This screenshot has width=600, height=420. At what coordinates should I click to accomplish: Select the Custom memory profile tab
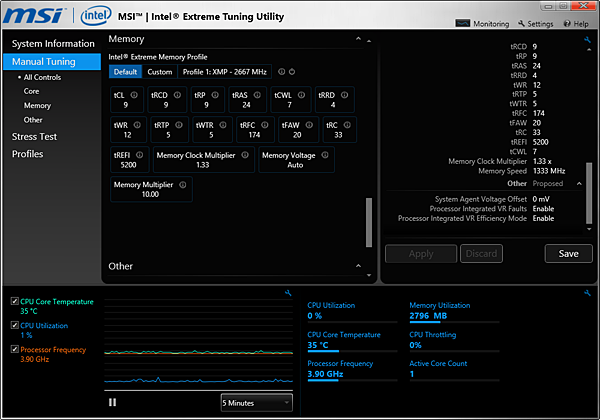click(x=159, y=72)
